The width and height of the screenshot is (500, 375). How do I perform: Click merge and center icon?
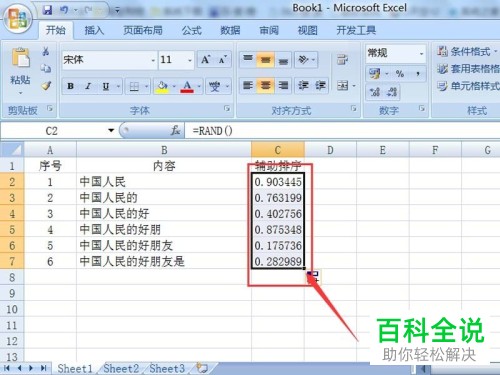click(x=342, y=86)
